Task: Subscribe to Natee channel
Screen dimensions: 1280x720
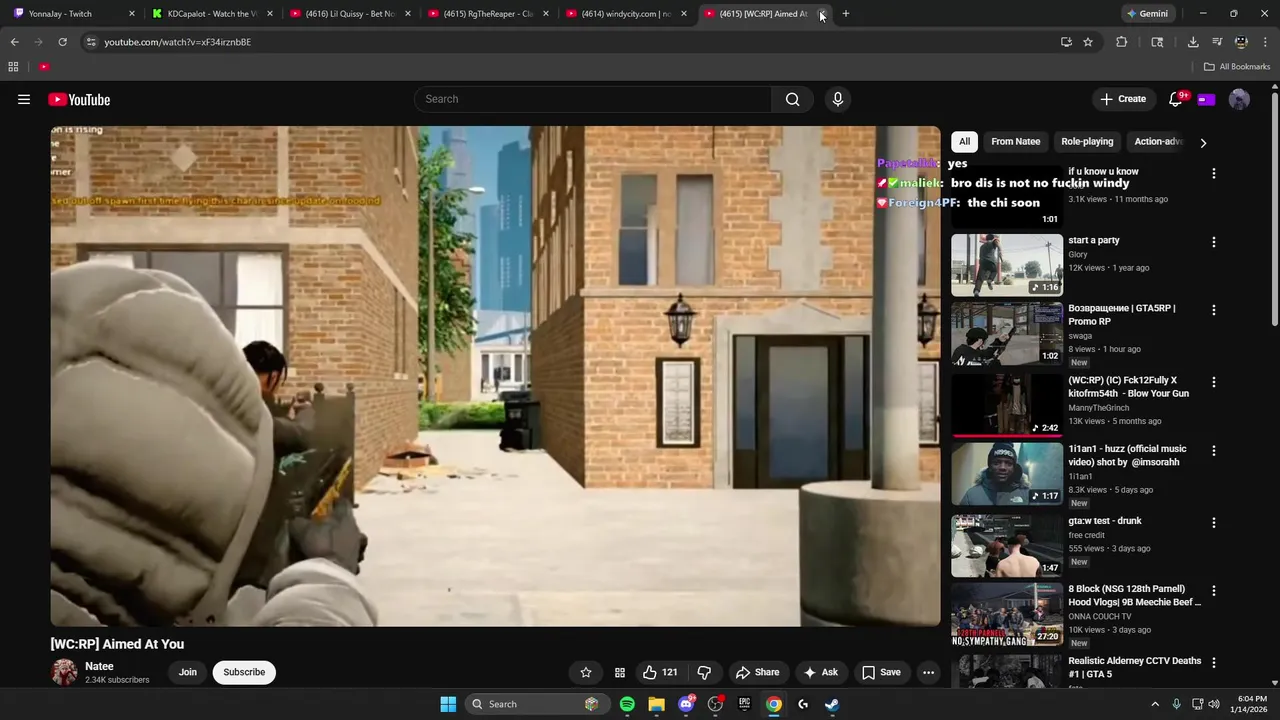Action: click(x=244, y=672)
